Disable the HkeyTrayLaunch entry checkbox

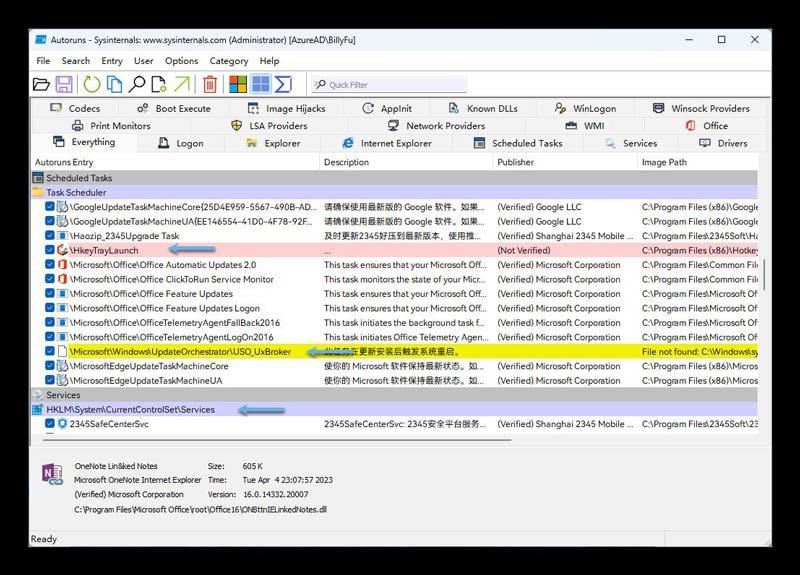(x=49, y=249)
